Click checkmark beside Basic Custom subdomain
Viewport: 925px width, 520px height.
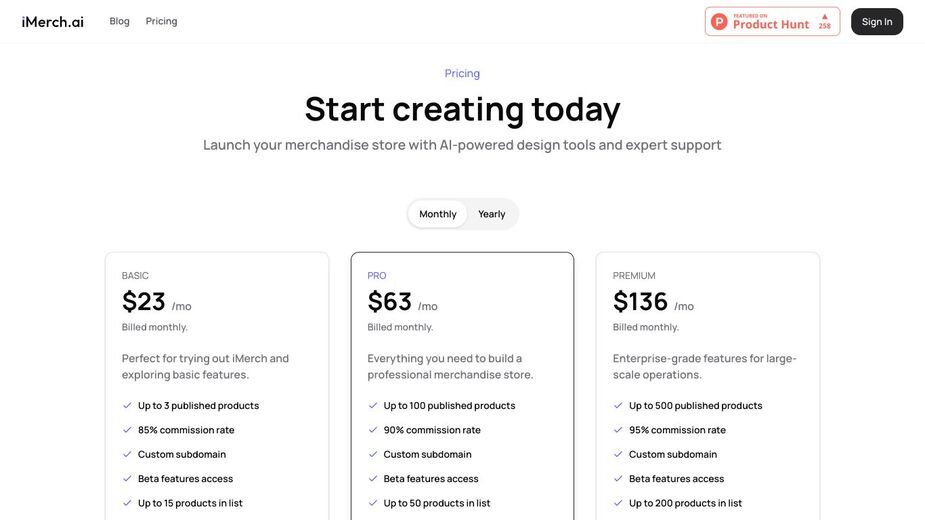tap(127, 454)
